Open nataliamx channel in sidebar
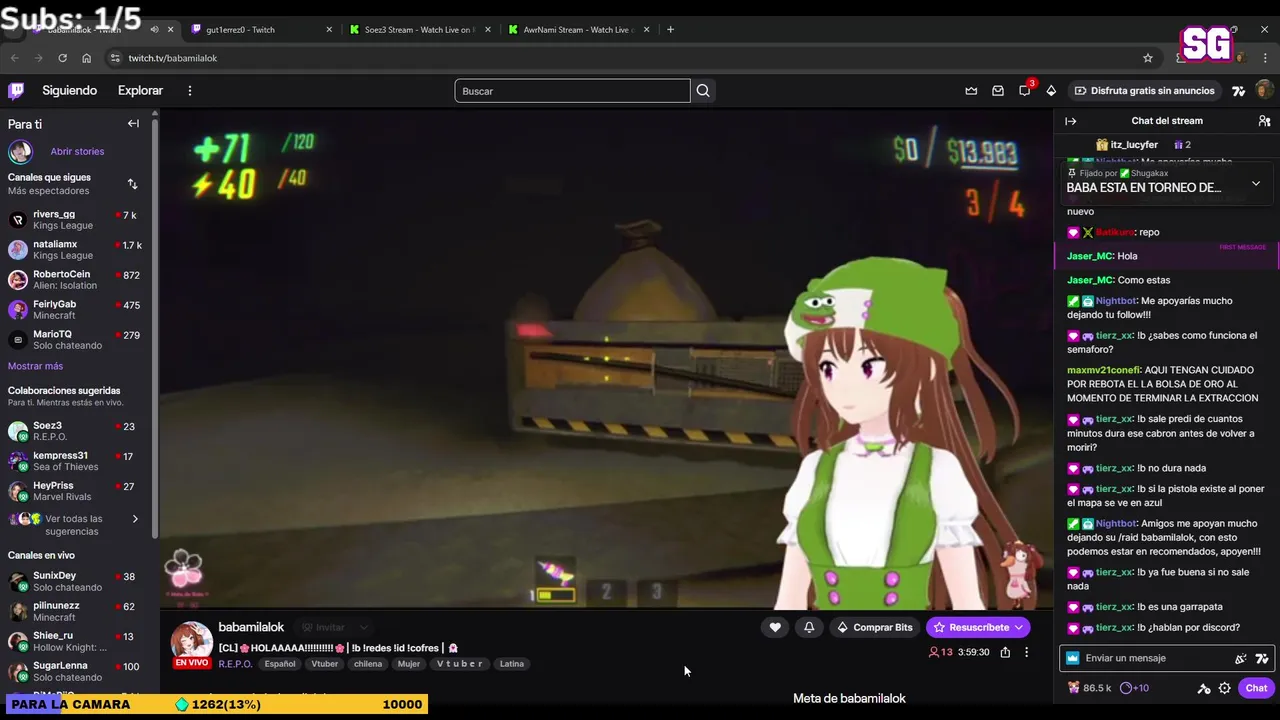 tap(75, 250)
